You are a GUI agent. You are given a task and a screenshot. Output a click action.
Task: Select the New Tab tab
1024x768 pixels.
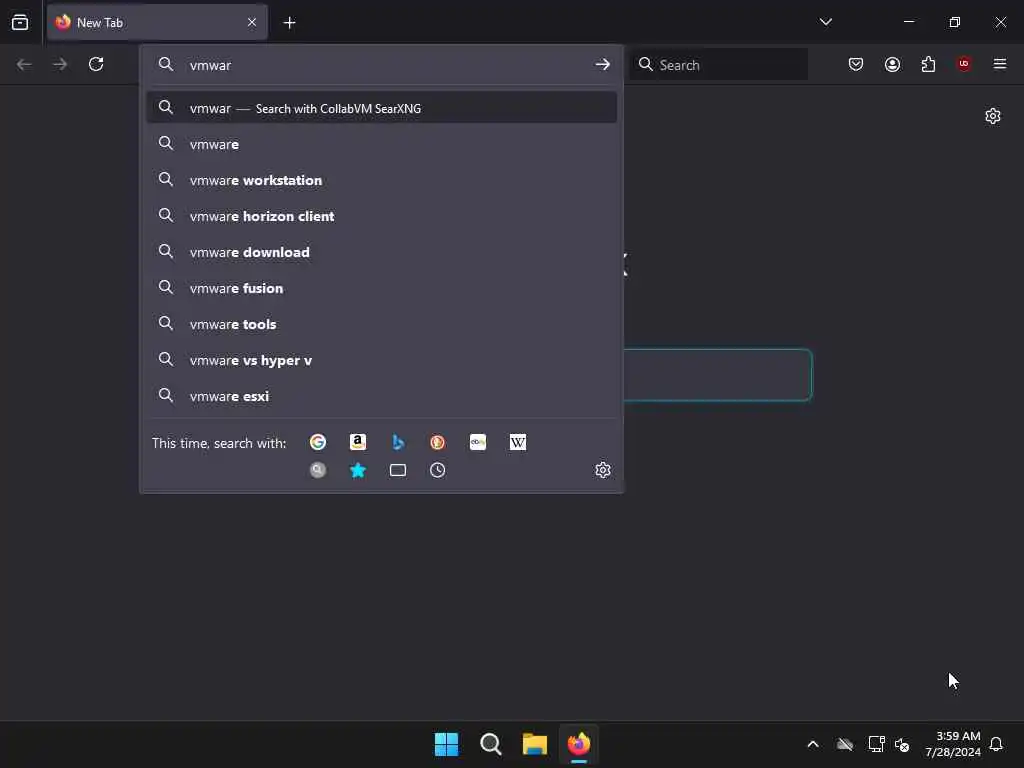pyautogui.click(x=157, y=22)
